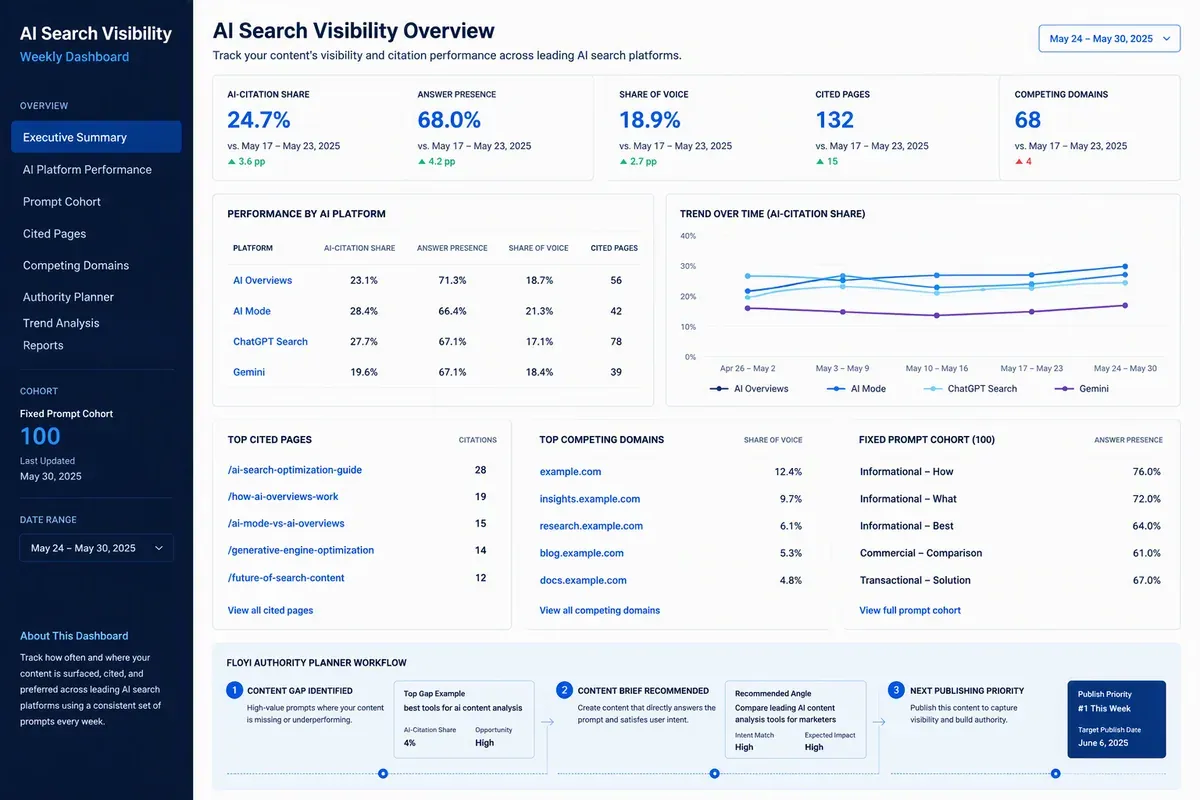The width and height of the screenshot is (1200, 800).
Task: Click the Commercial – Comparison cohort row
Action: [x=1010, y=553]
